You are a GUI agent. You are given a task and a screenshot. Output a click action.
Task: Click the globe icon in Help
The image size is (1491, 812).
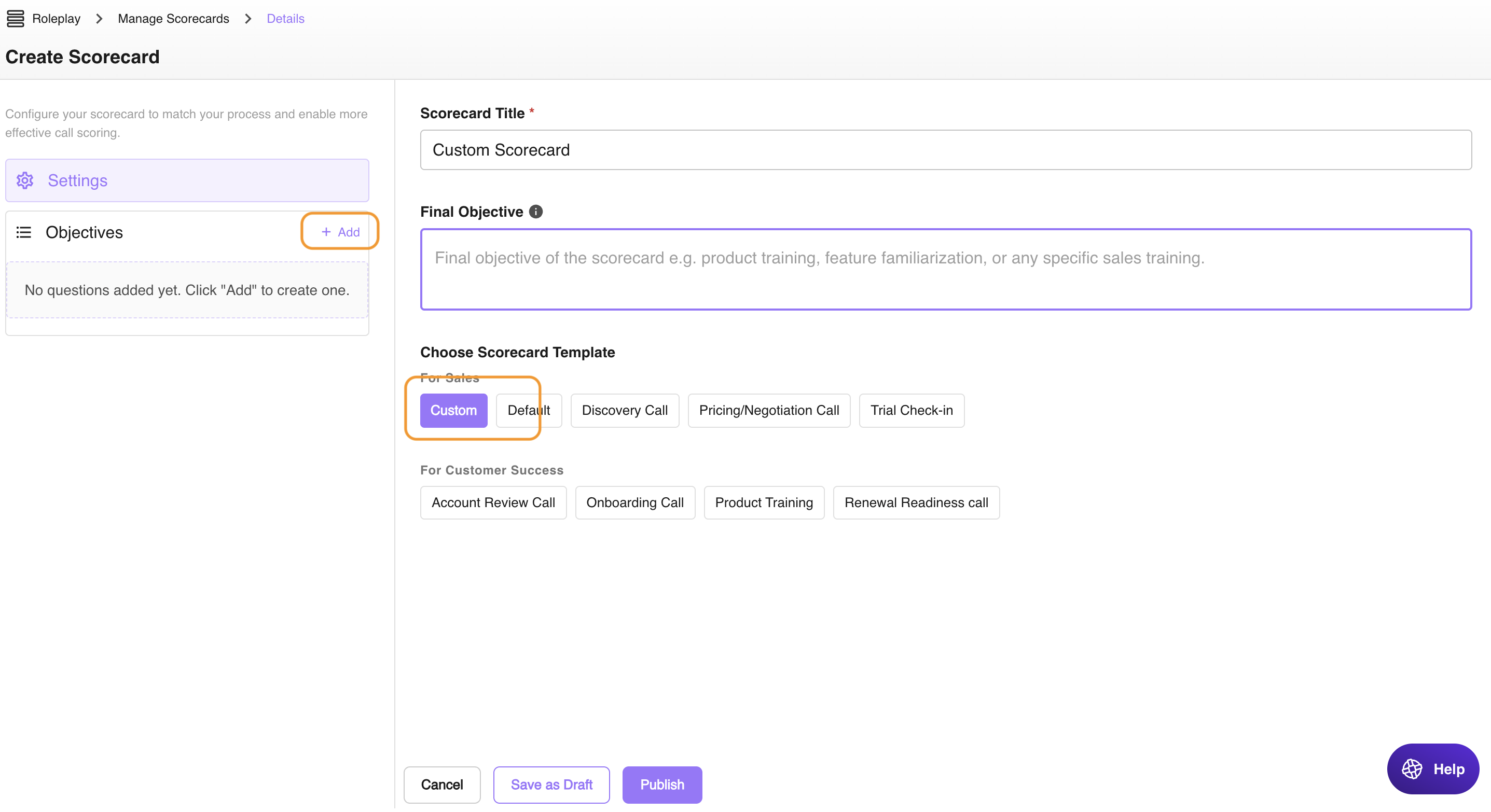pos(1411,769)
